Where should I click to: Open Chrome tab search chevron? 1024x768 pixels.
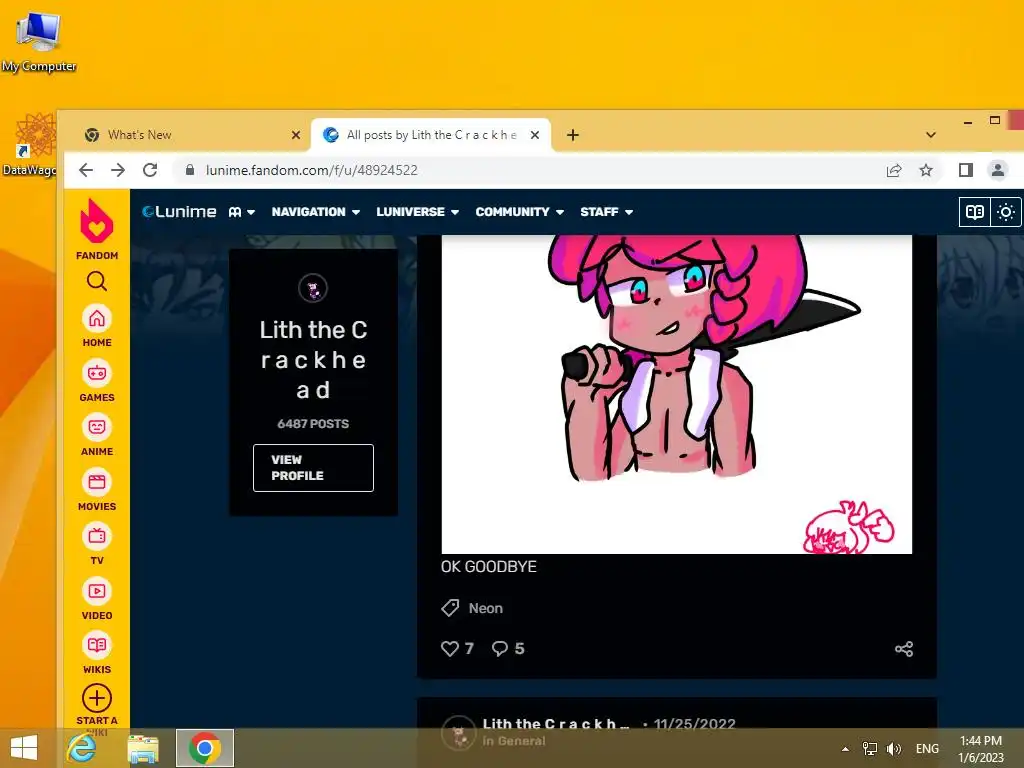(x=931, y=135)
